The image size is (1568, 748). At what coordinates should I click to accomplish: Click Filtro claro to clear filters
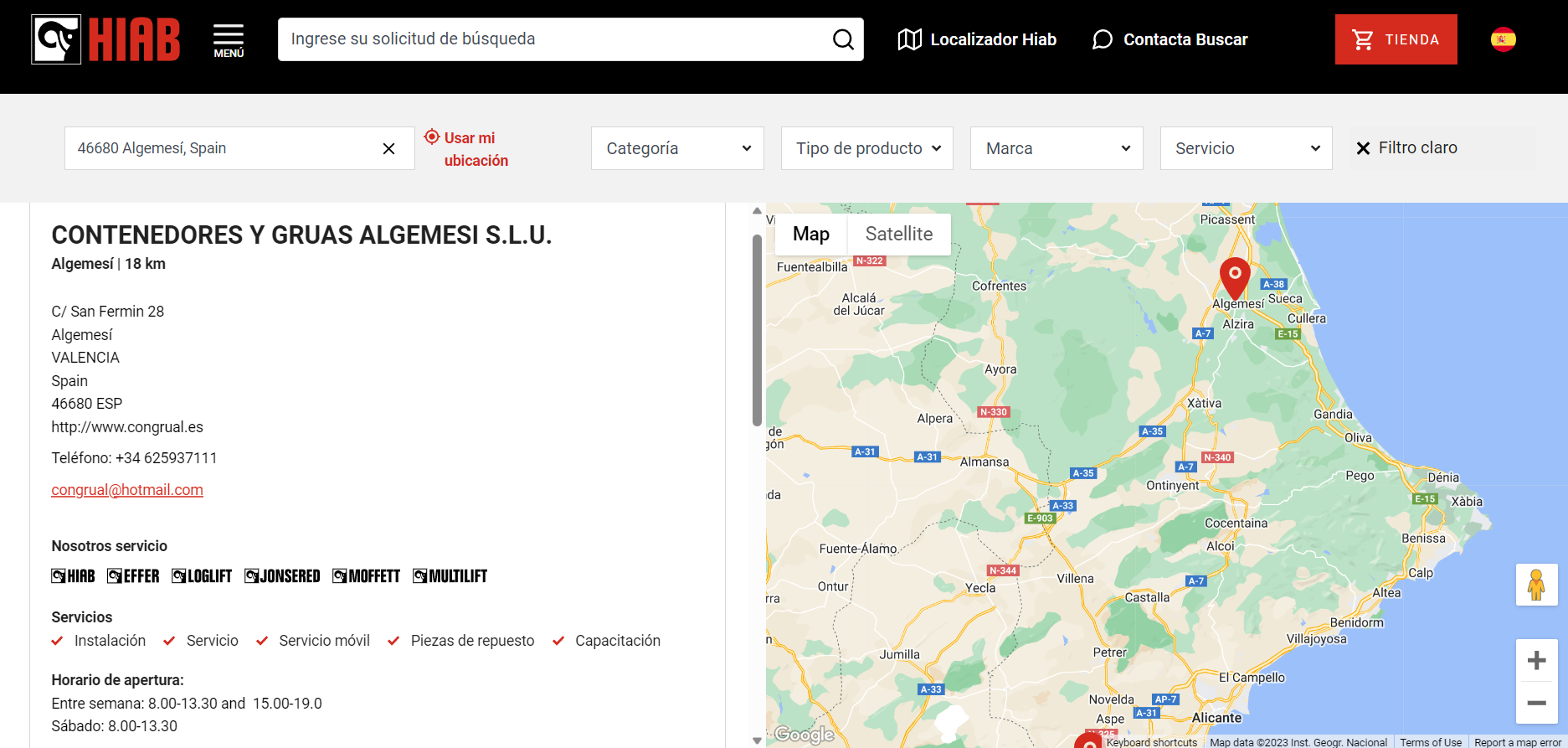pos(1406,147)
